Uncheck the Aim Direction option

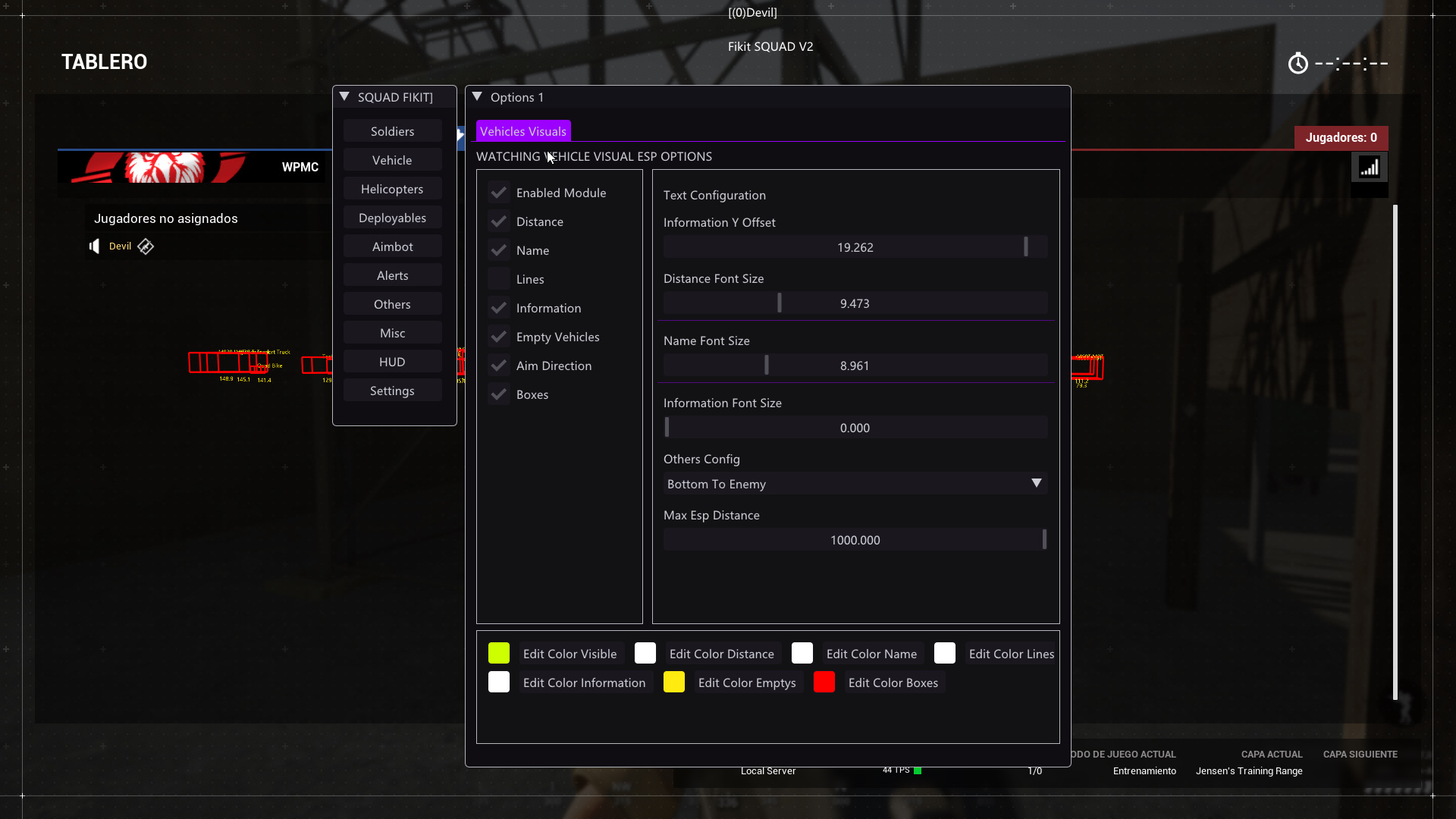point(499,366)
